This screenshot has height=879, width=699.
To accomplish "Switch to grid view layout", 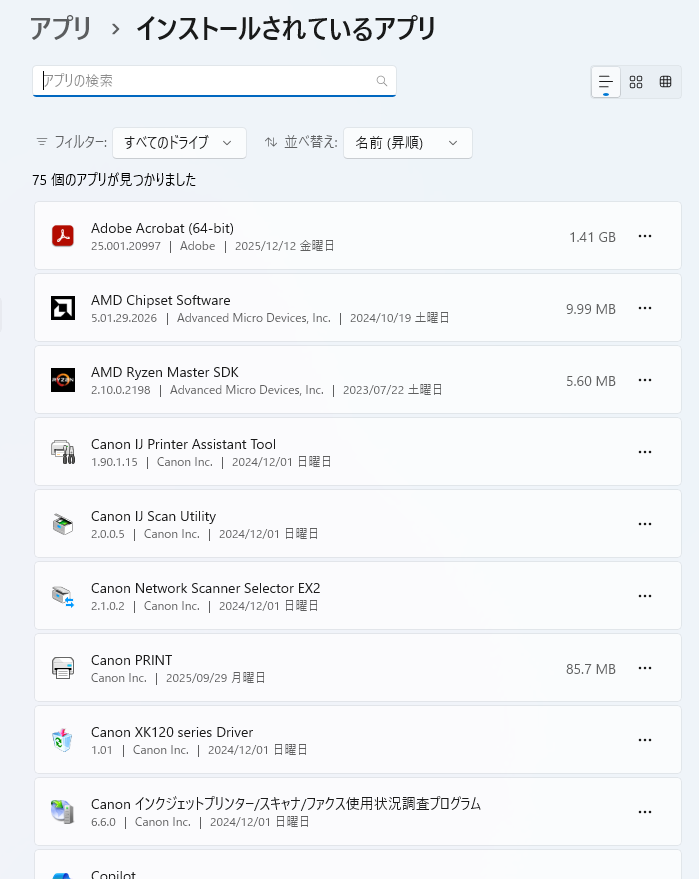I will [636, 82].
